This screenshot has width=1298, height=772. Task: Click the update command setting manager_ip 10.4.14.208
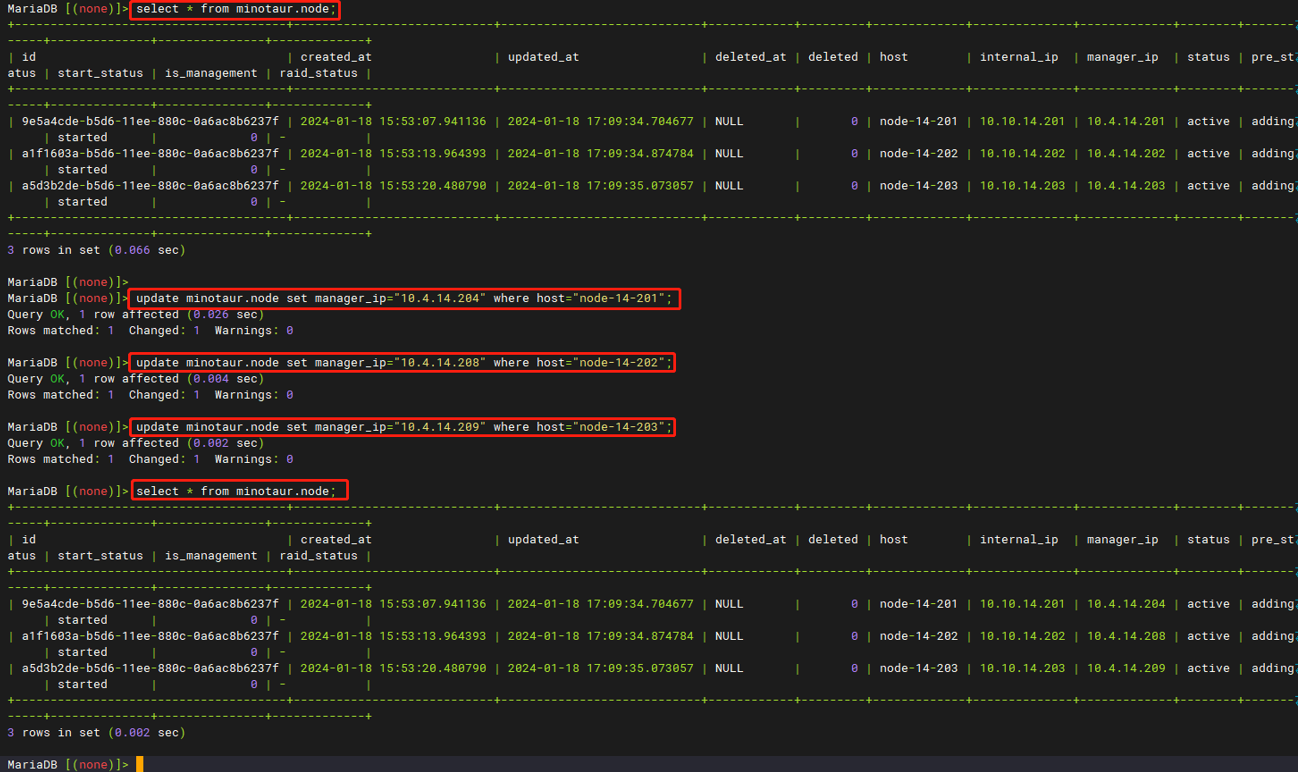click(x=402, y=362)
